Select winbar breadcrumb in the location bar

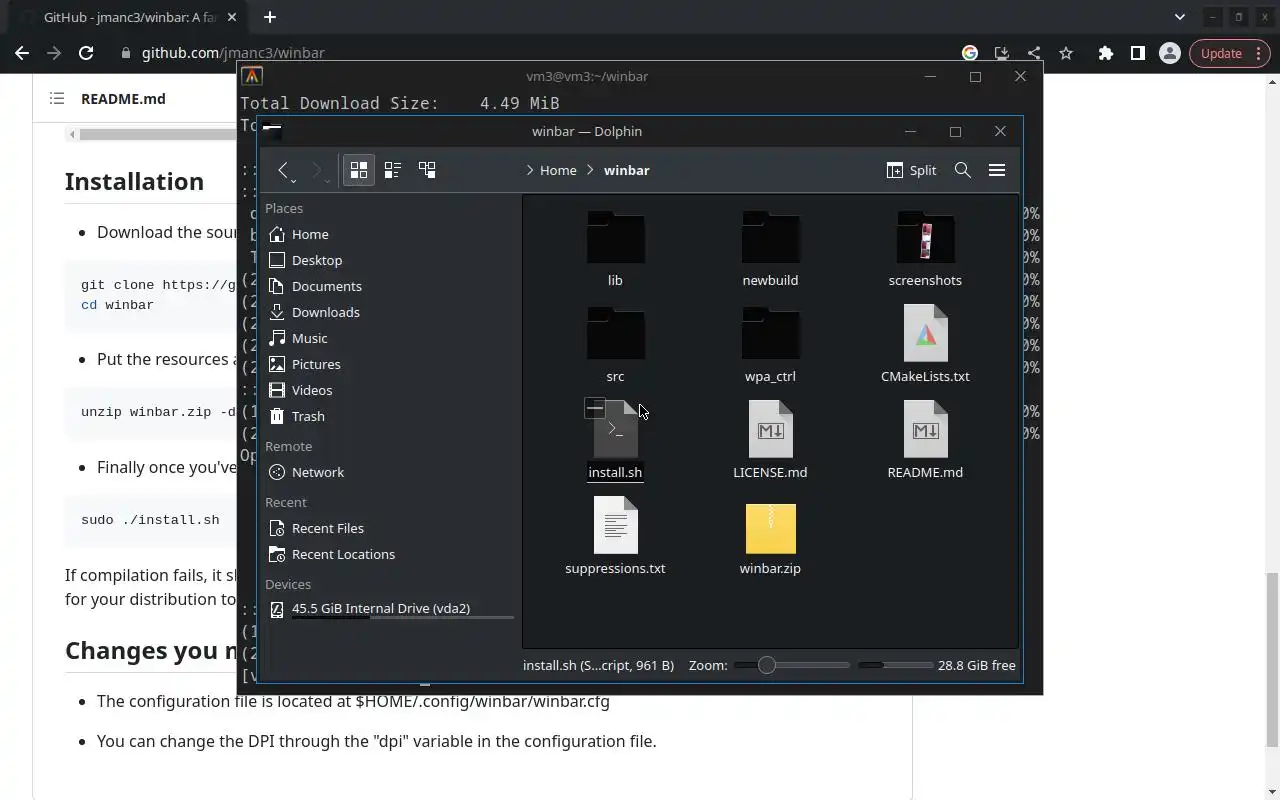click(627, 170)
